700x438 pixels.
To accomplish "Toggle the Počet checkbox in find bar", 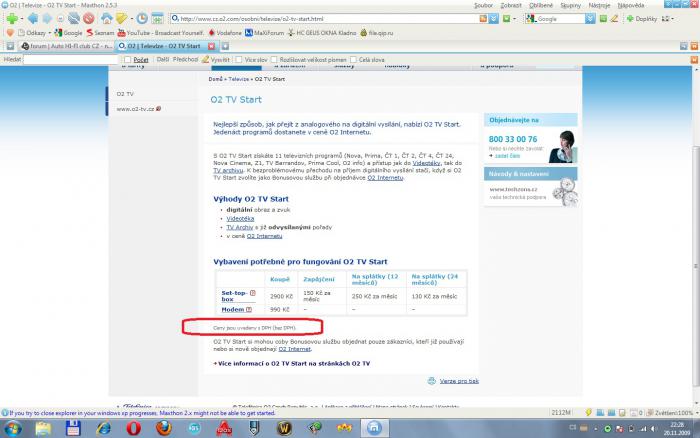I will [x=128, y=59].
